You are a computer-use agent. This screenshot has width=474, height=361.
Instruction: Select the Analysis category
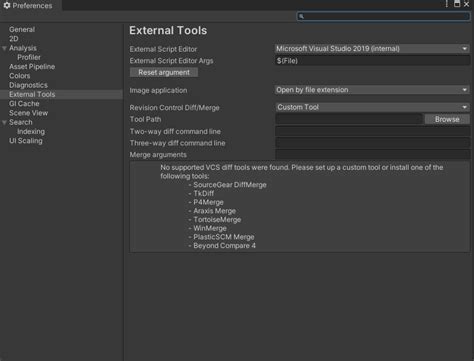pos(23,48)
